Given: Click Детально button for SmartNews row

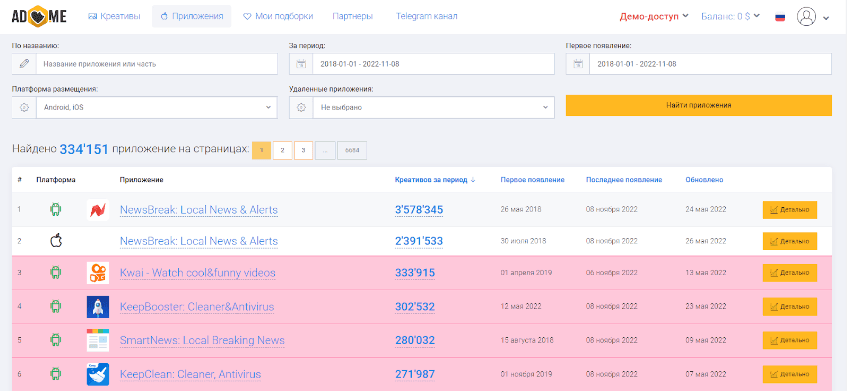Looking at the screenshot, I should [790, 340].
